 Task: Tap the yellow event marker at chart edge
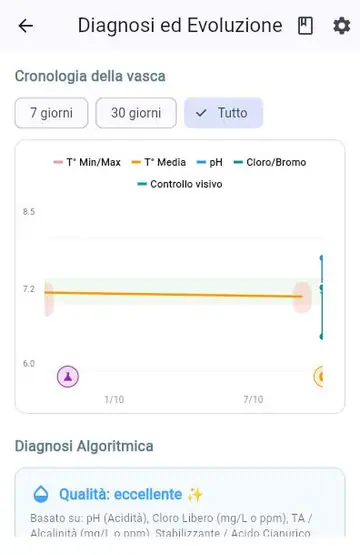[x=319, y=376]
